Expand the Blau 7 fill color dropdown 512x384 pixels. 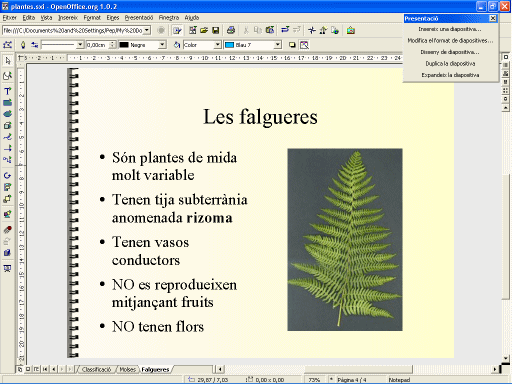pyautogui.click(x=278, y=45)
